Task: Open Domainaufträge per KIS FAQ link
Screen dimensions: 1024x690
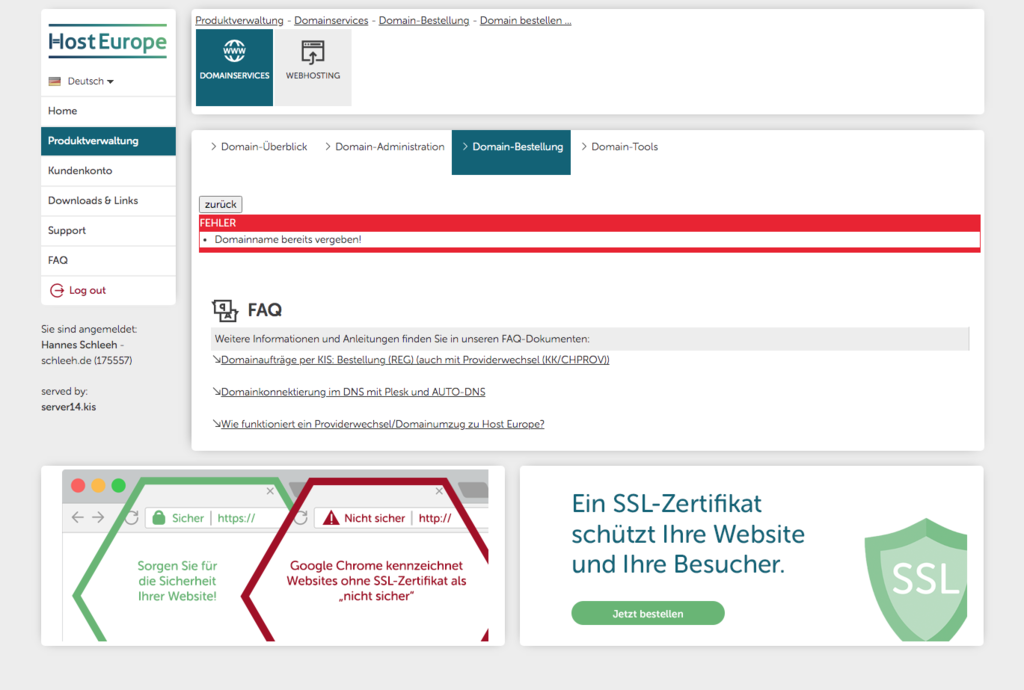Action: pyautogui.click(x=415, y=360)
